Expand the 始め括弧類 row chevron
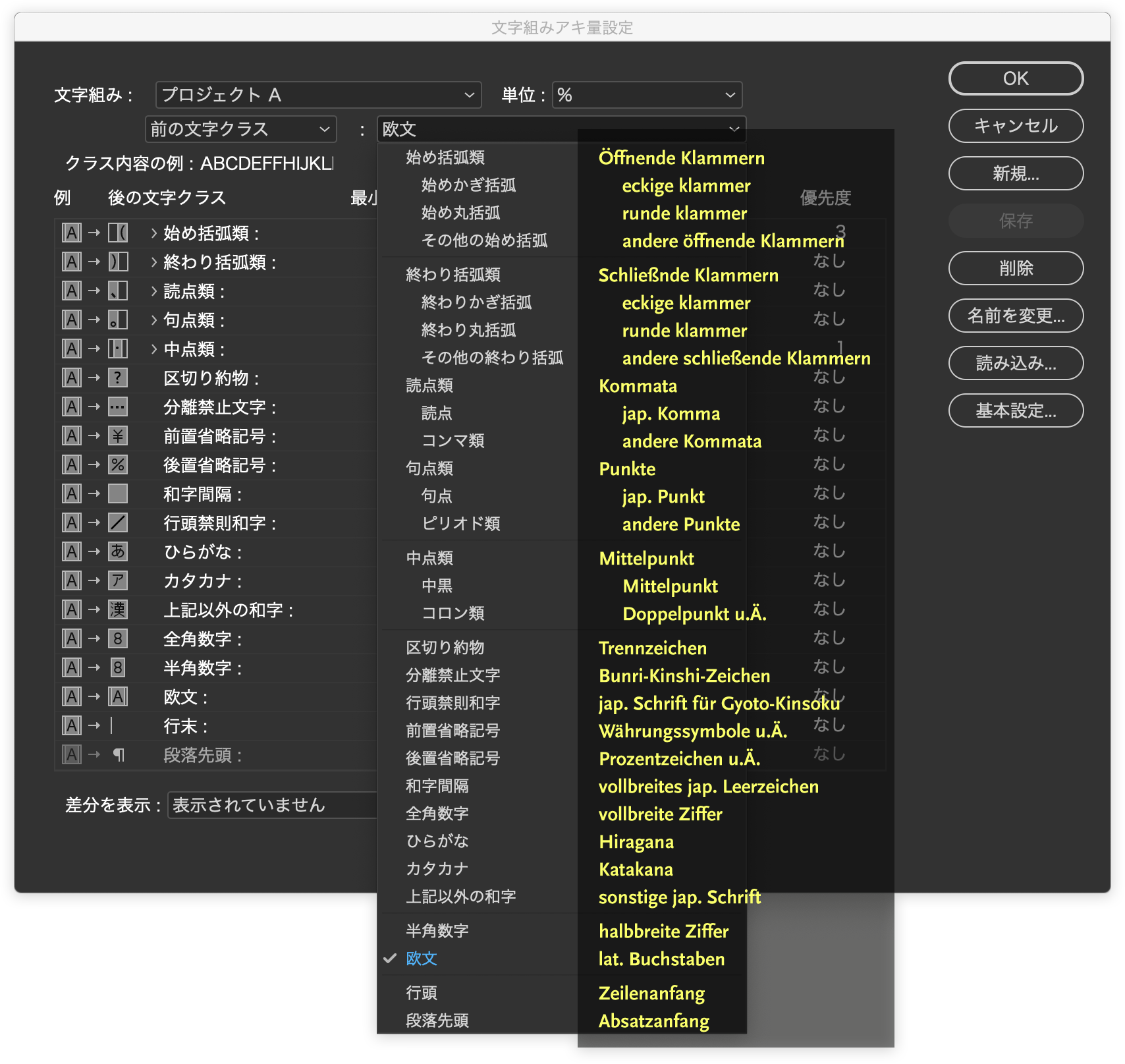This screenshot has width=1125, height=1064. pos(153,233)
